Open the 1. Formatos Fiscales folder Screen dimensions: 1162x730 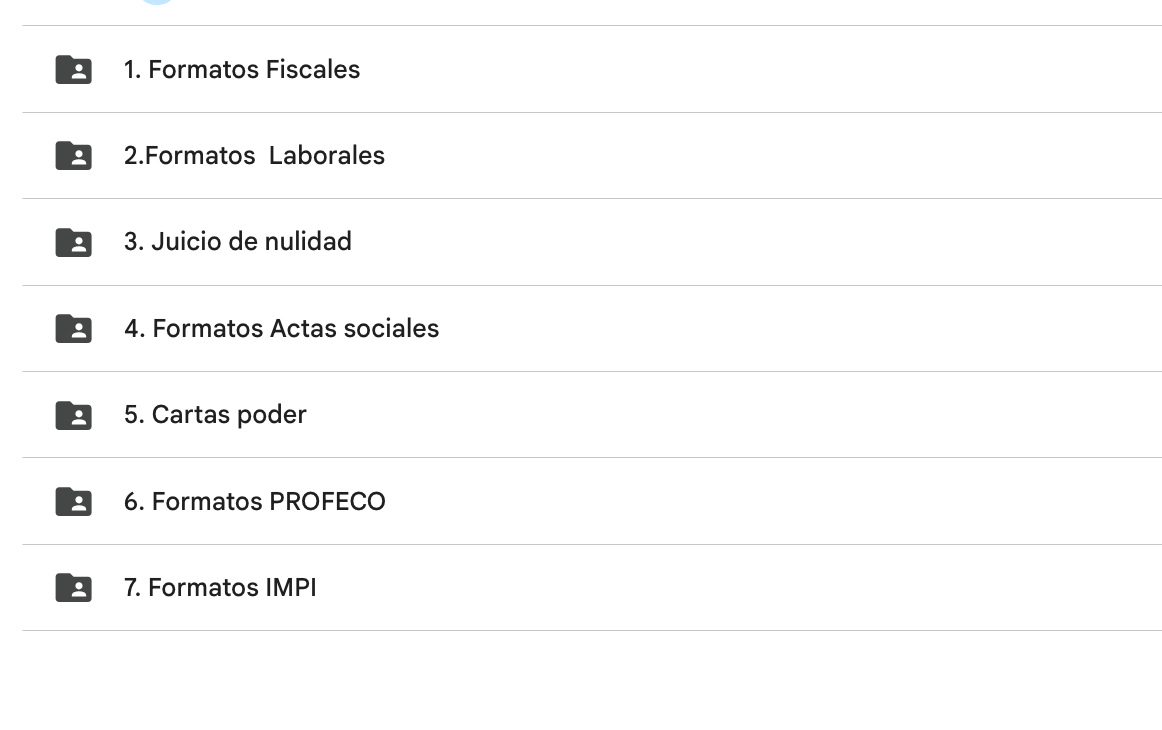(241, 69)
